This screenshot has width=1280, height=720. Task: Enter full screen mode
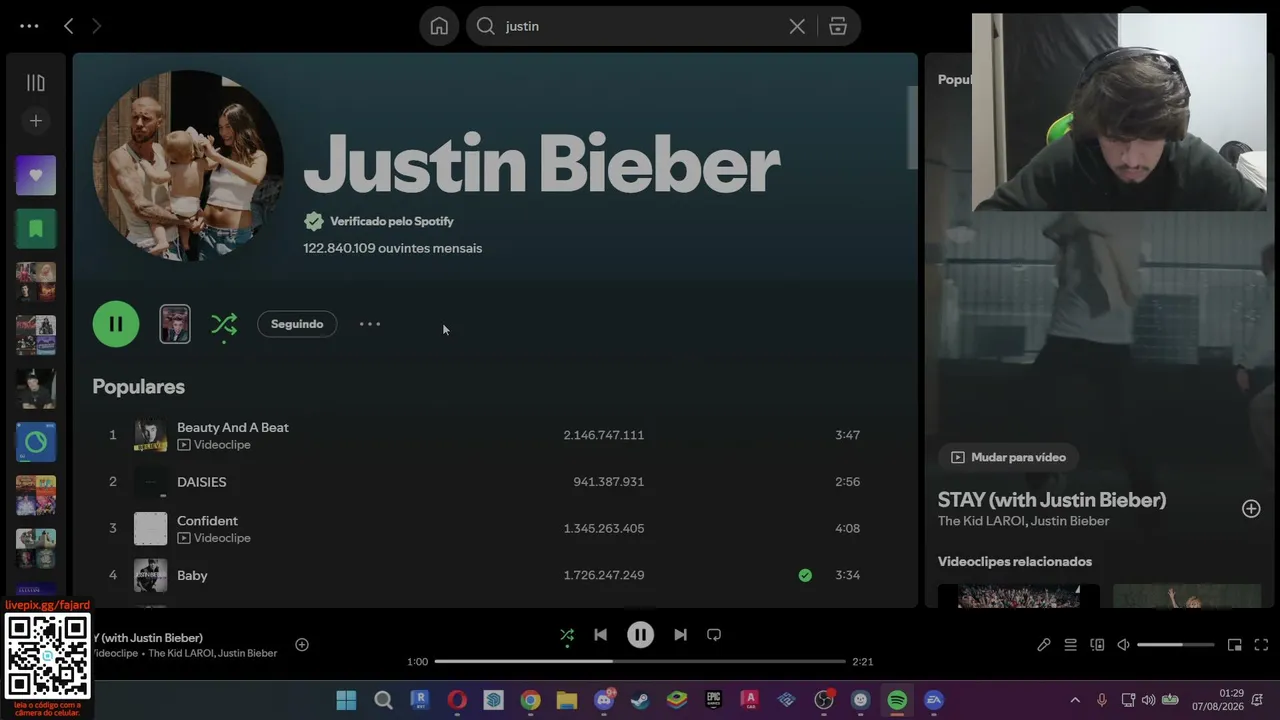[x=1261, y=645]
